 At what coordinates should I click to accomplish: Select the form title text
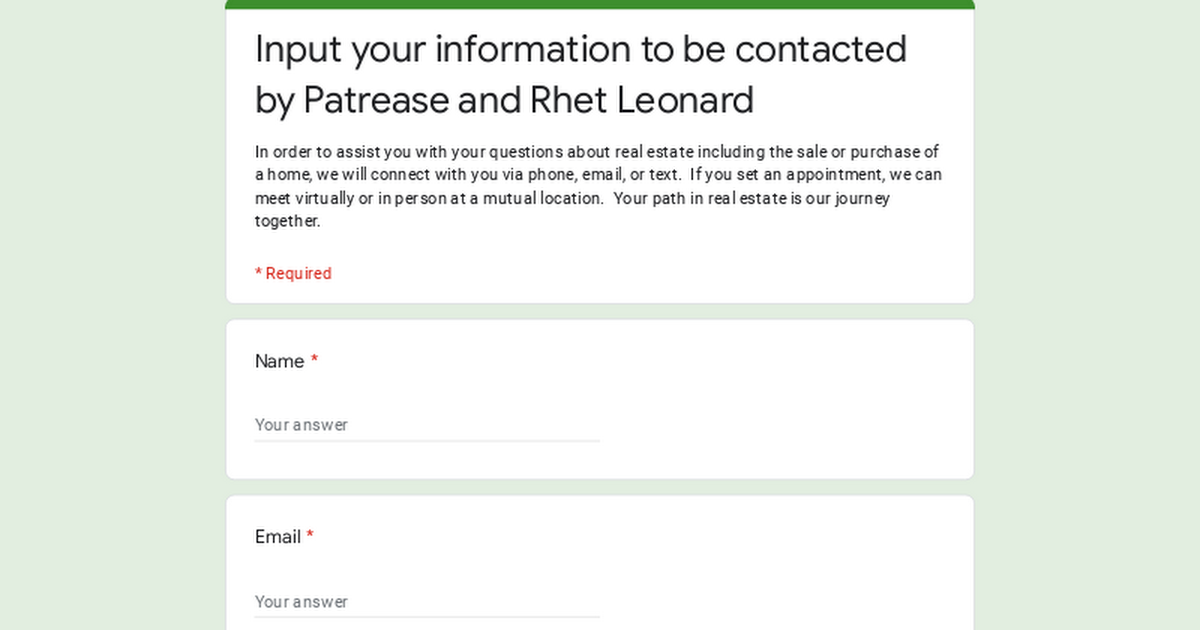point(580,75)
